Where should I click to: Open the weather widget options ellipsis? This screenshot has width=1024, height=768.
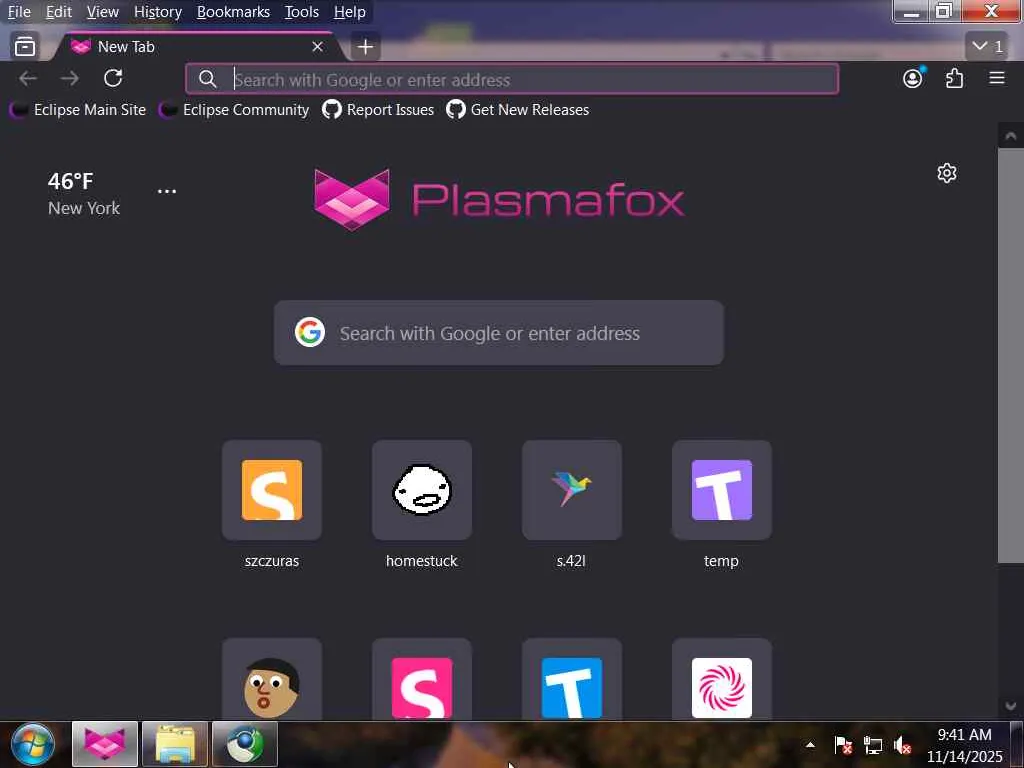pyautogui.click(x=167, y=191)
